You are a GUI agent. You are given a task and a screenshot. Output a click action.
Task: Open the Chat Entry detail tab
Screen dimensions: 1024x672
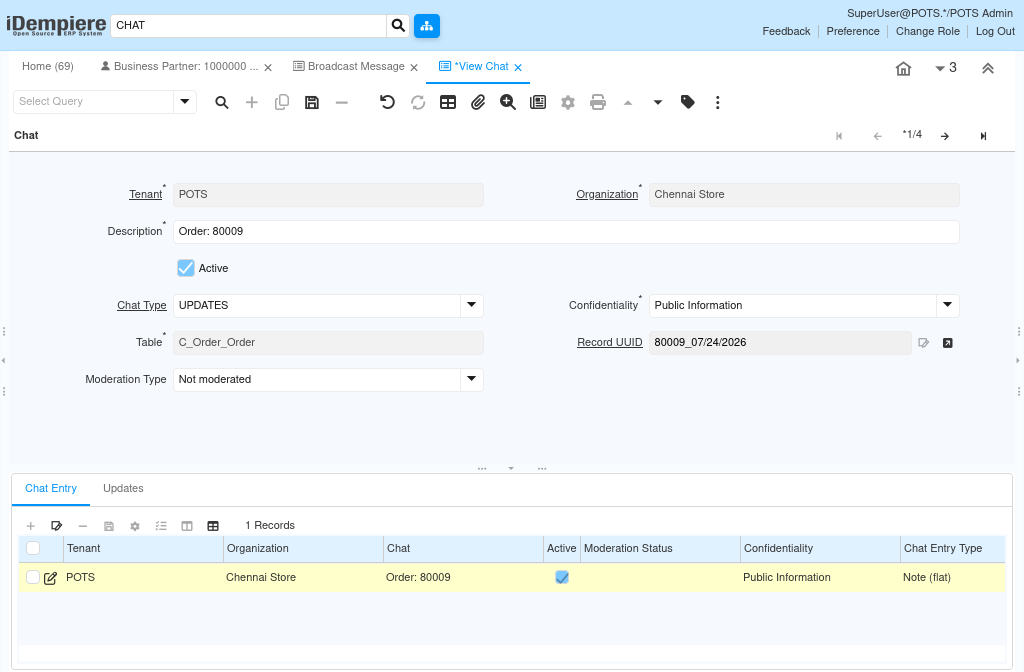coord(51,488)
